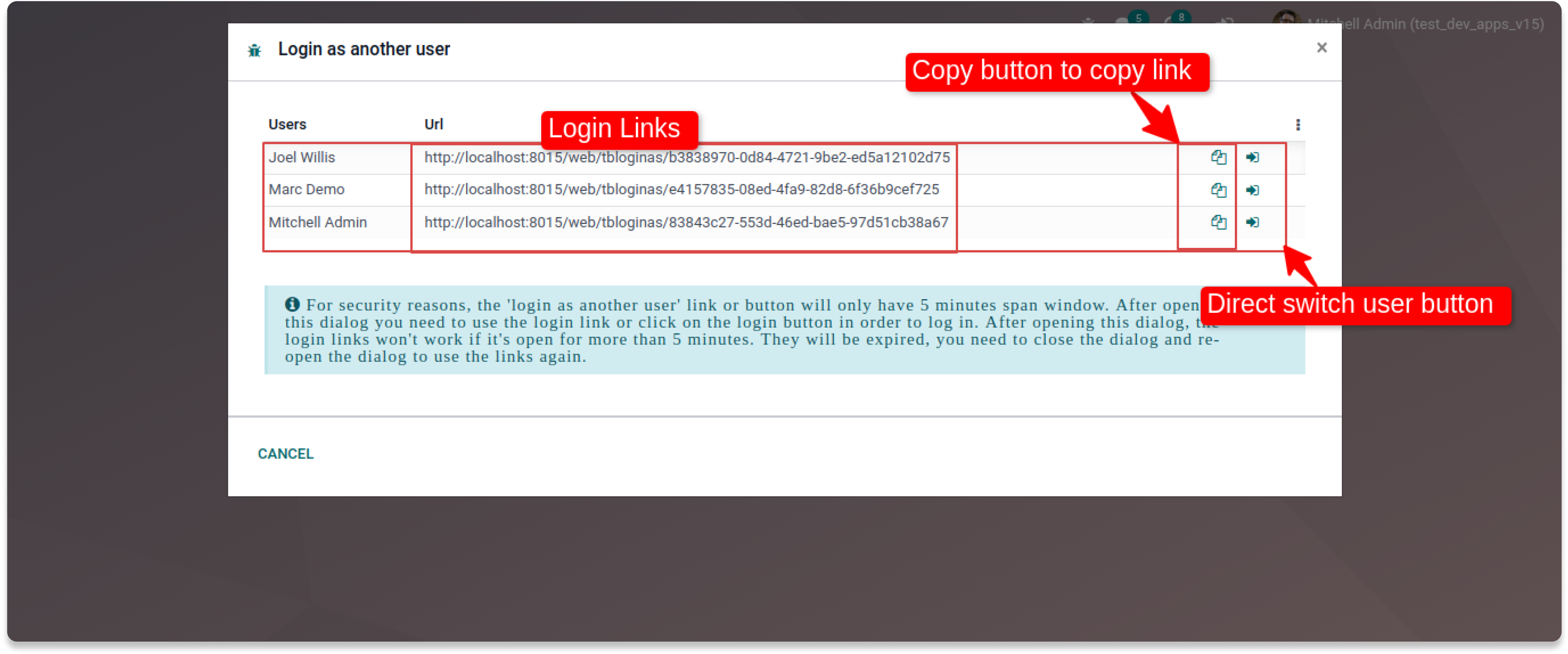This screenshot has width=1568, height=654.
Task: Click Mitchell Admin URL cell
Action: point(686,222)
